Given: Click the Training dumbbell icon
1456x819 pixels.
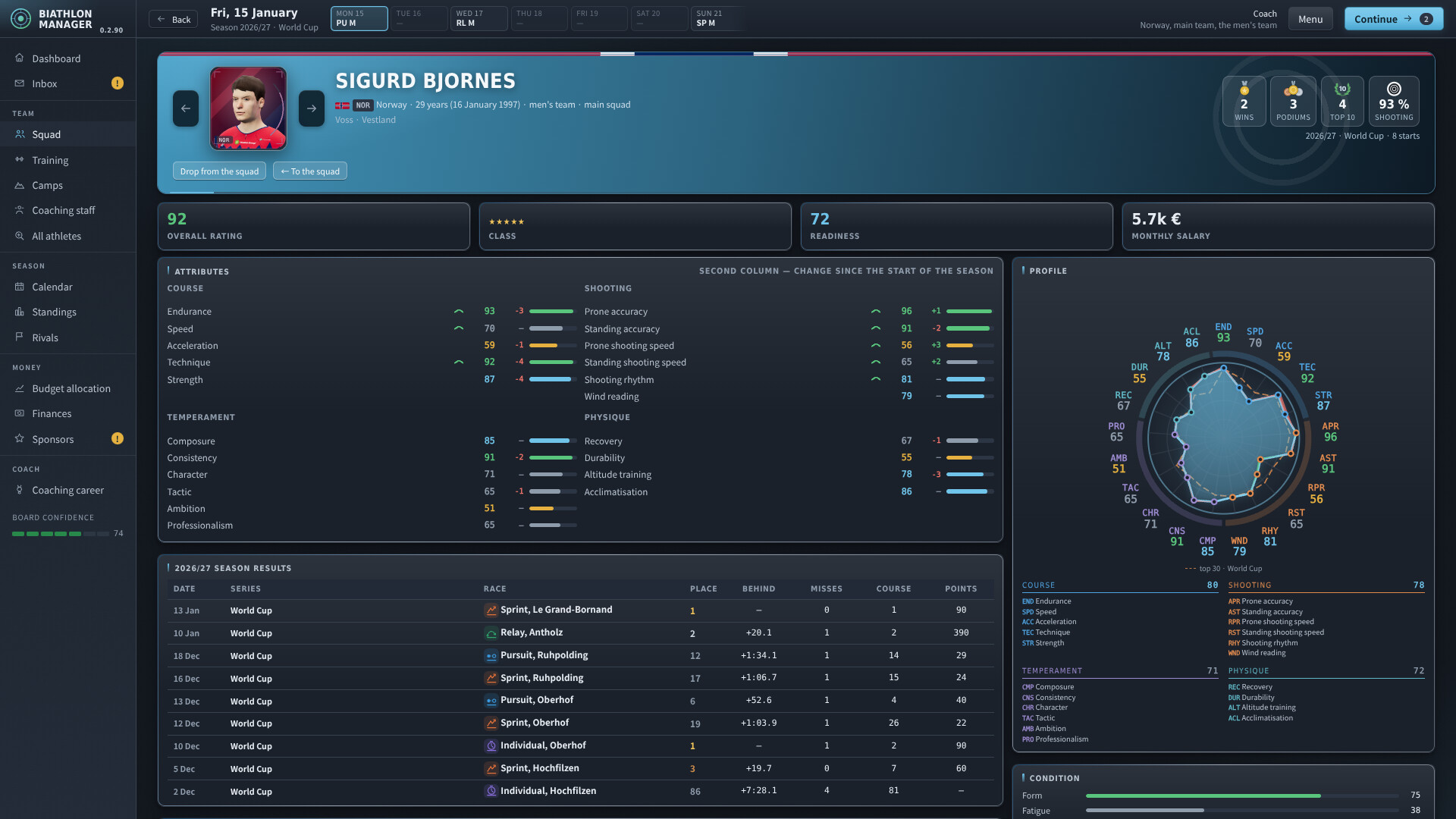Looking at the screenshot, I should coord(20,160).
